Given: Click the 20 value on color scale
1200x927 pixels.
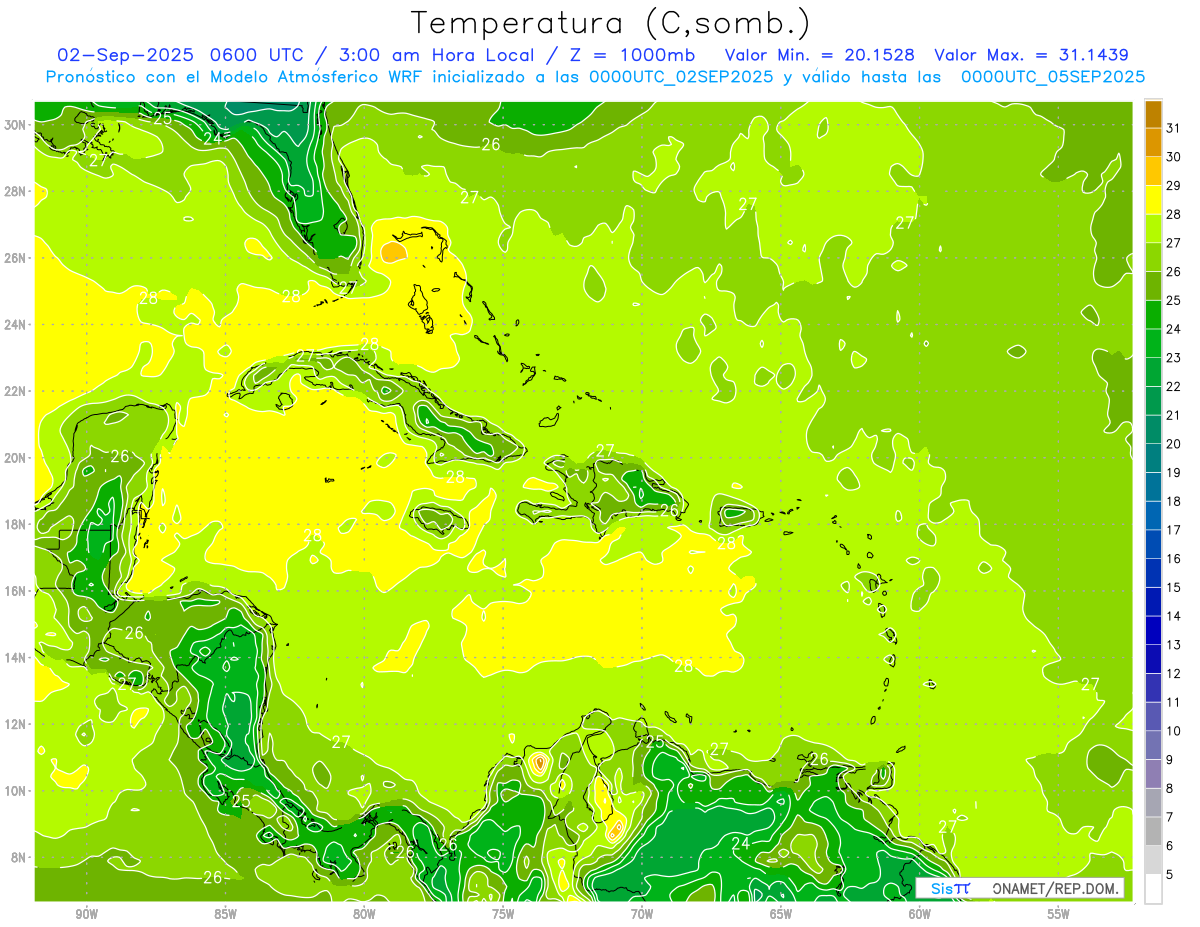Looking at the screenshot, I should pos(1174,444).
